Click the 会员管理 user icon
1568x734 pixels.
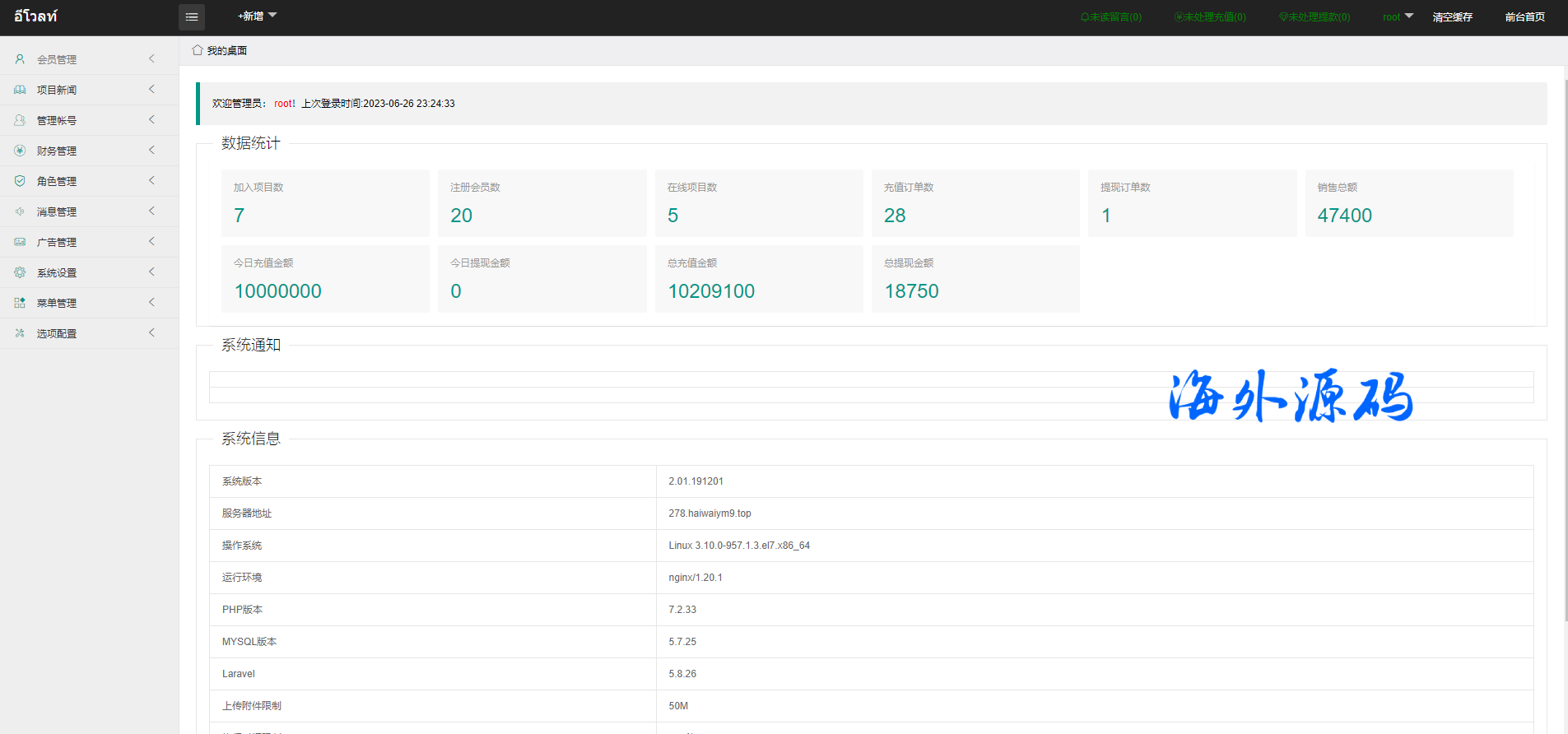[x=20, y=59]
